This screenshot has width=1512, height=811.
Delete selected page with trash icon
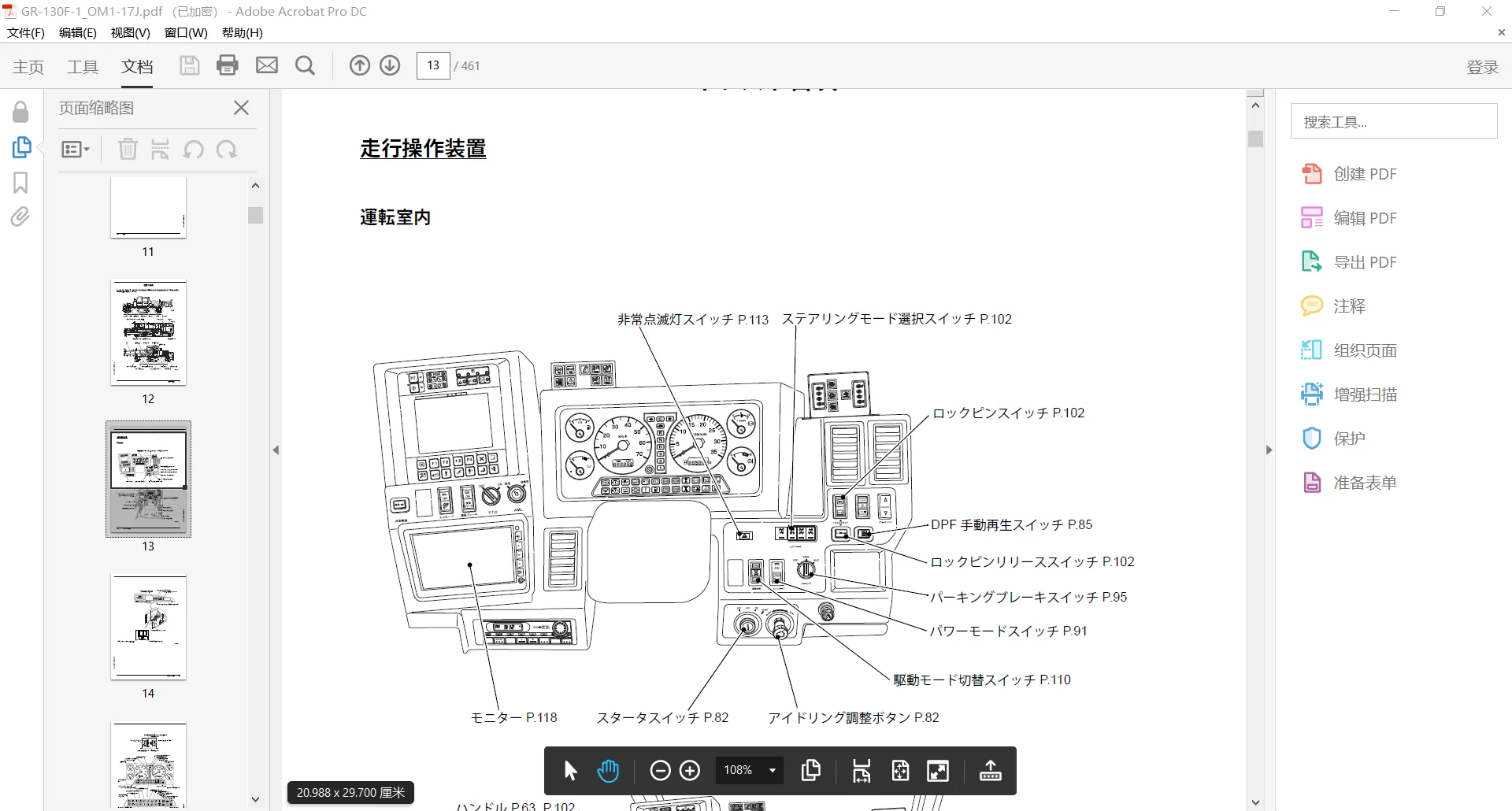pos(128,149)
